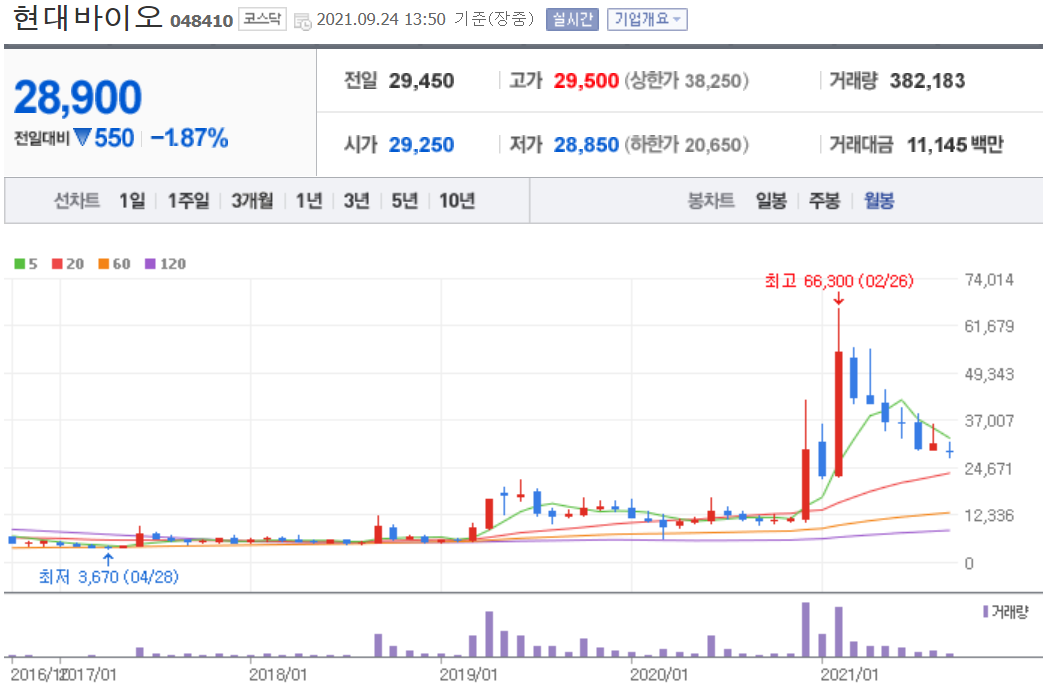
Task: Click the 12,336 price axis label
Action: pos(989,515)
